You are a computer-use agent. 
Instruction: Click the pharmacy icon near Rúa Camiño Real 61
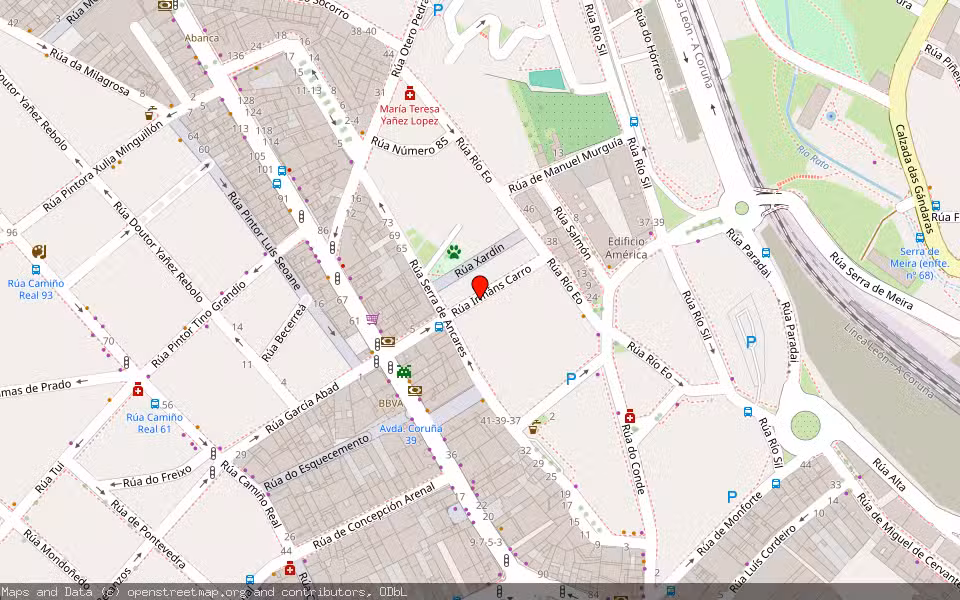click(x=138, y=389)
